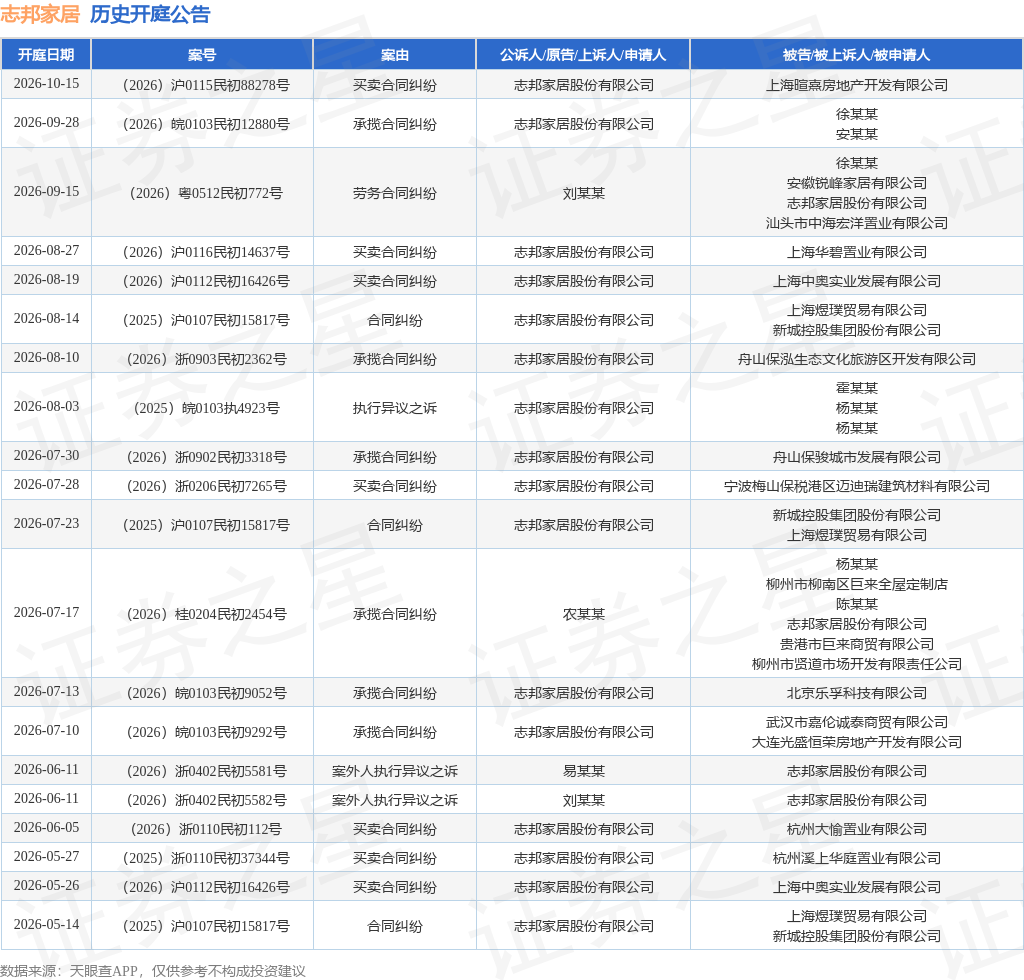Click the 被告/被上诉人/被申请人 header
The width and height of the screenshot is (1024, 980).
click(856, 55)
